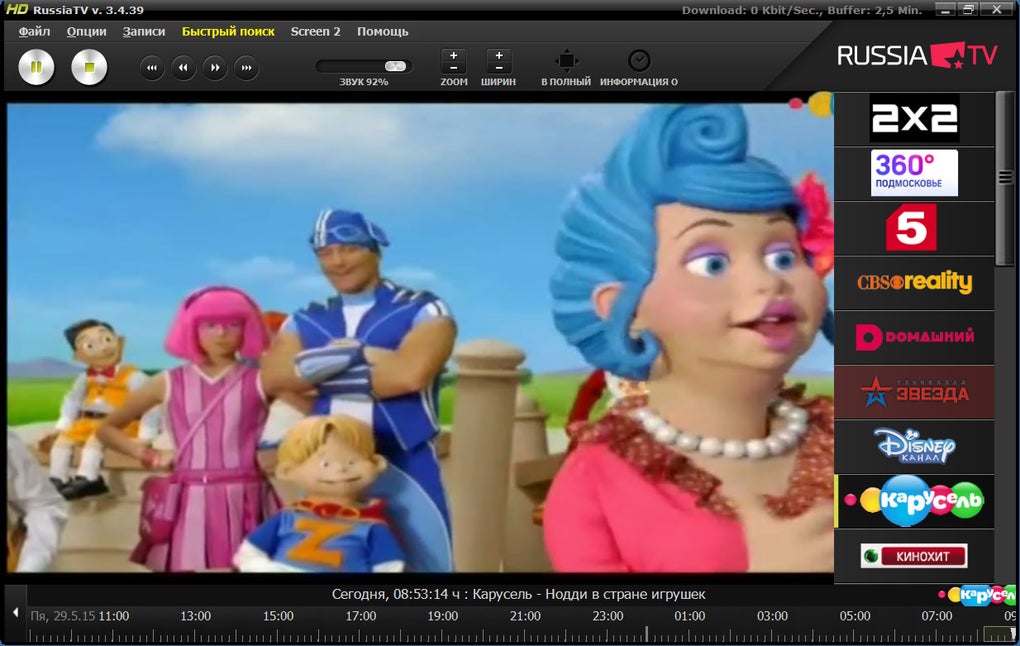This screenshot has width=1020, height=646.
Task: Switch to full screen via В ПОЛНЫЙ icon
Action: coord(566,61)
